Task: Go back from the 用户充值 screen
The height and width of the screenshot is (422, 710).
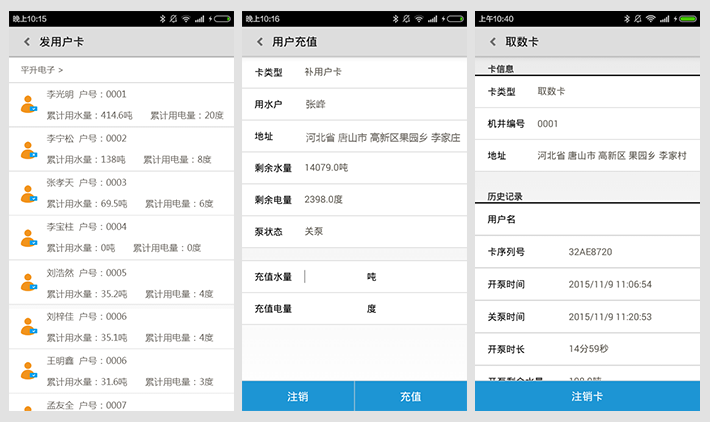Action: click(x=260, y=42)
